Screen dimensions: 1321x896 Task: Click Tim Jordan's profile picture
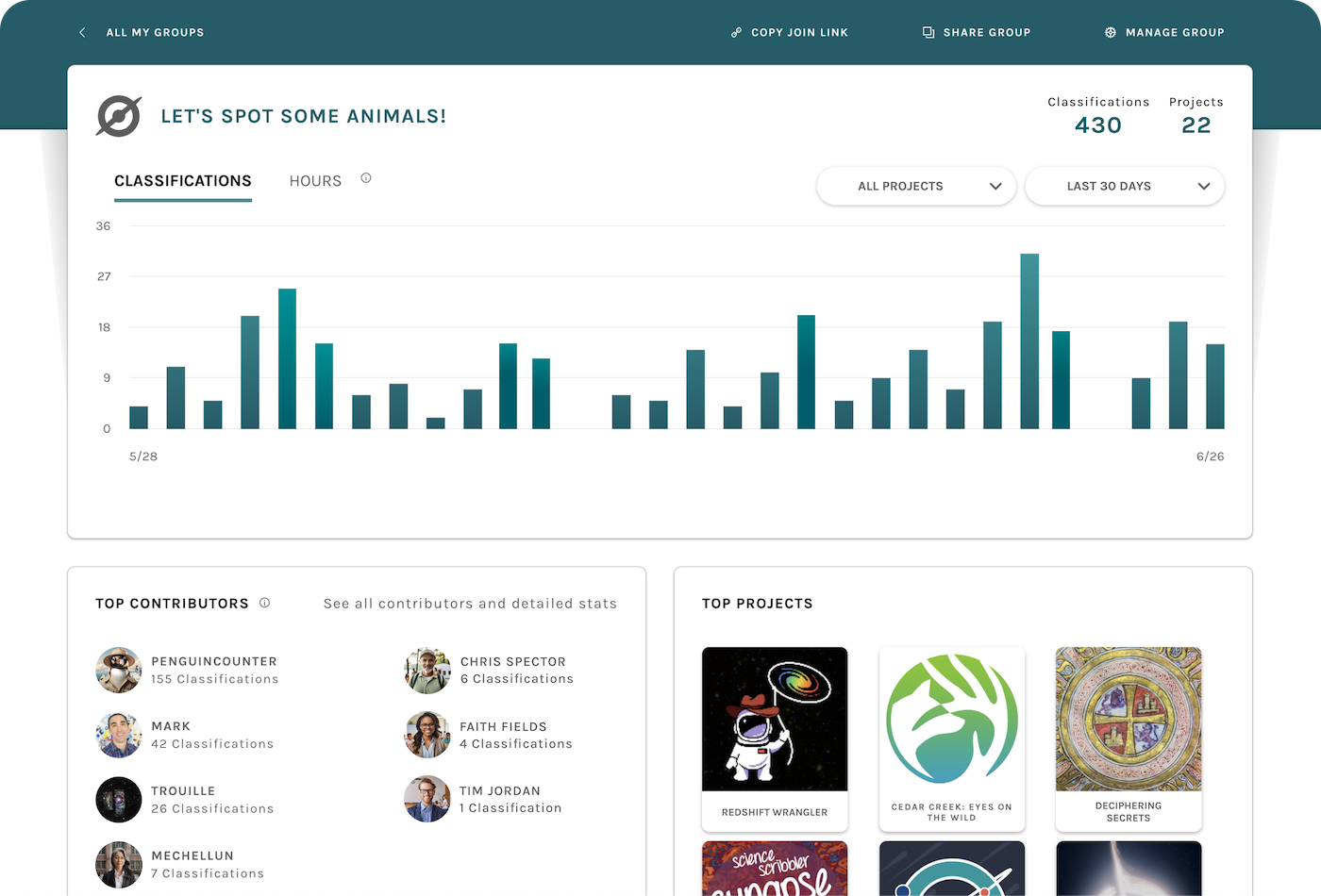coord(426,799)
